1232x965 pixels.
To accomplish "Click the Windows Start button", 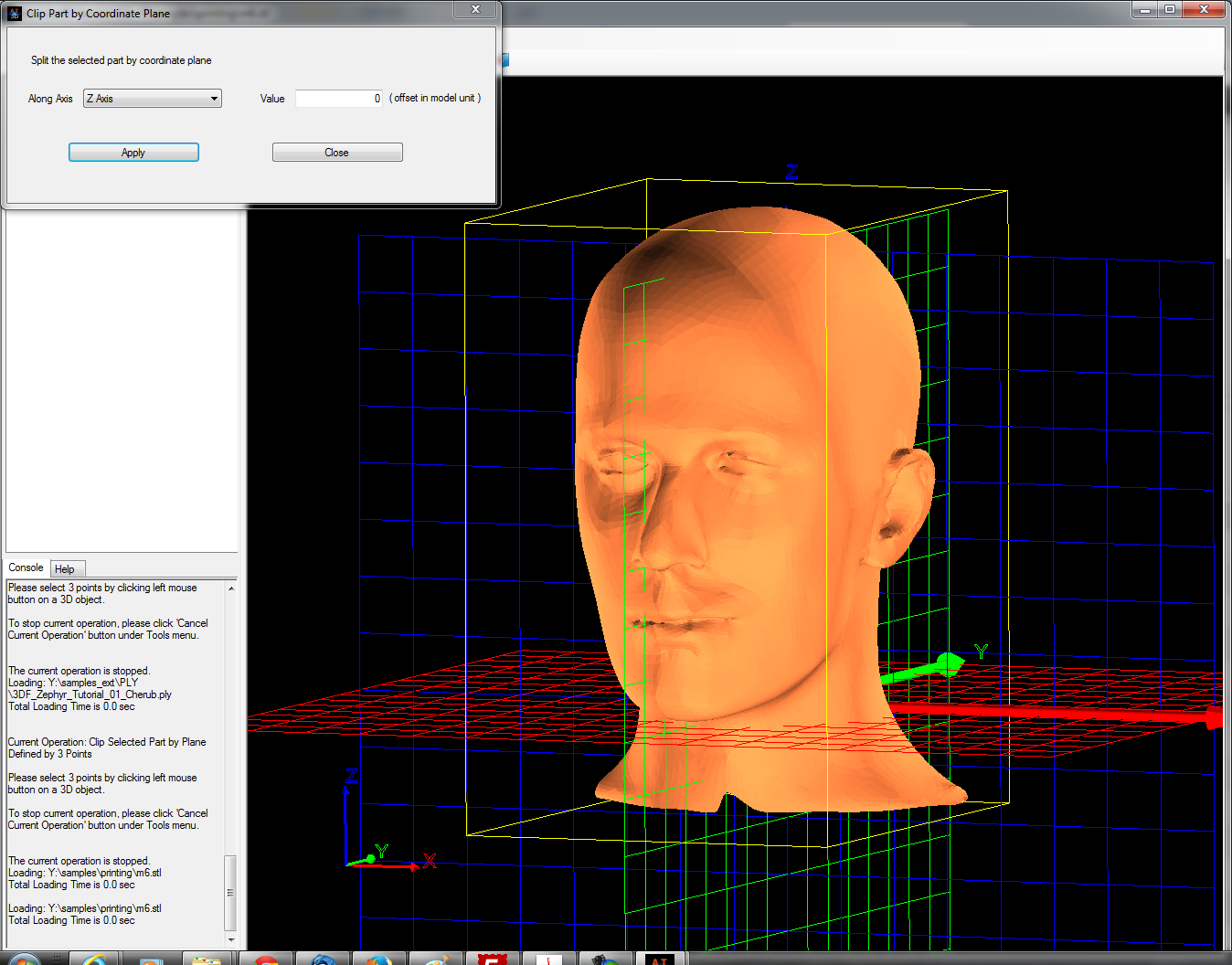I will [25, 960].
